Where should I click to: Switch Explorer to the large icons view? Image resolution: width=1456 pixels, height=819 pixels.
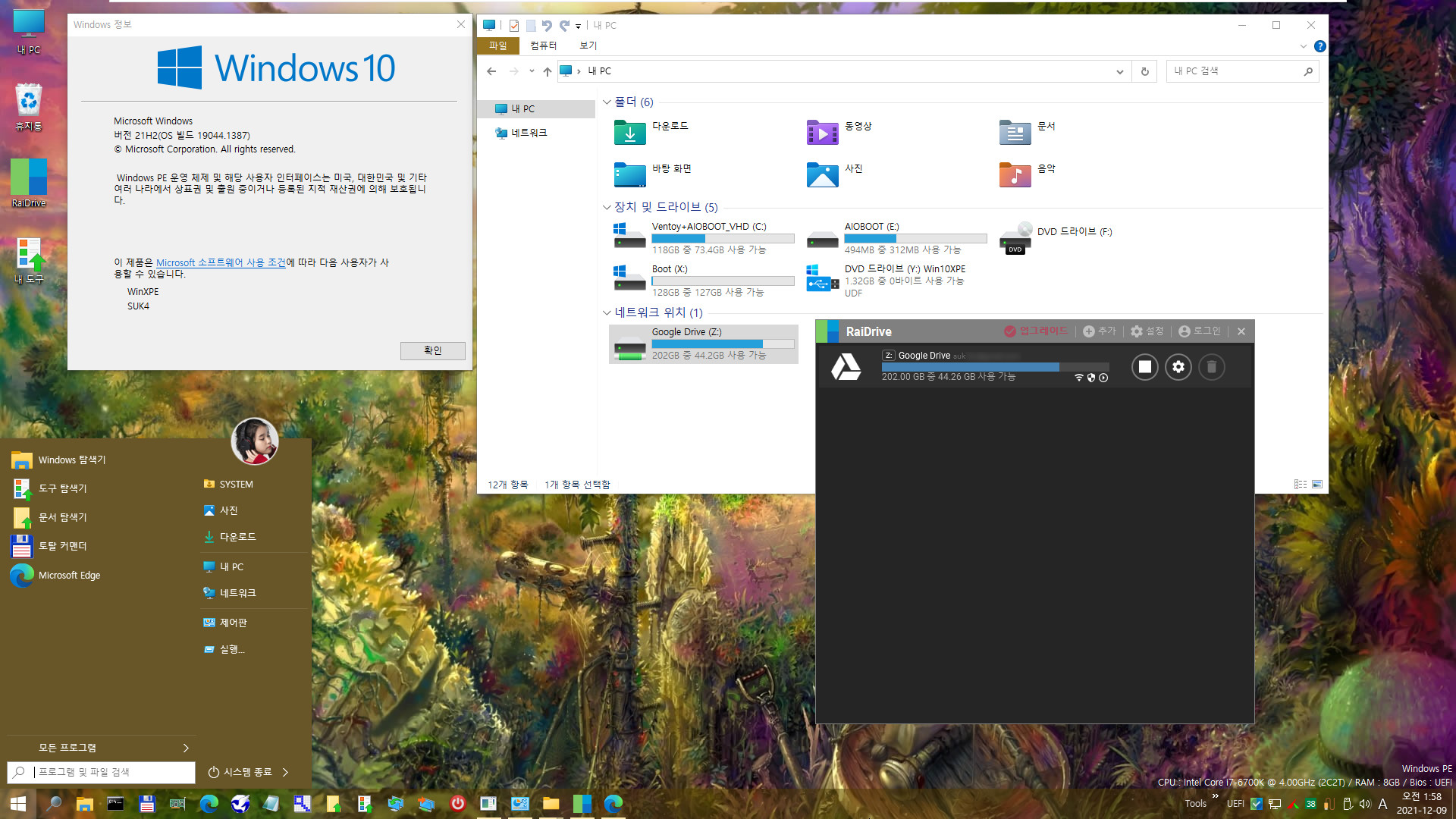point(1316,484)
